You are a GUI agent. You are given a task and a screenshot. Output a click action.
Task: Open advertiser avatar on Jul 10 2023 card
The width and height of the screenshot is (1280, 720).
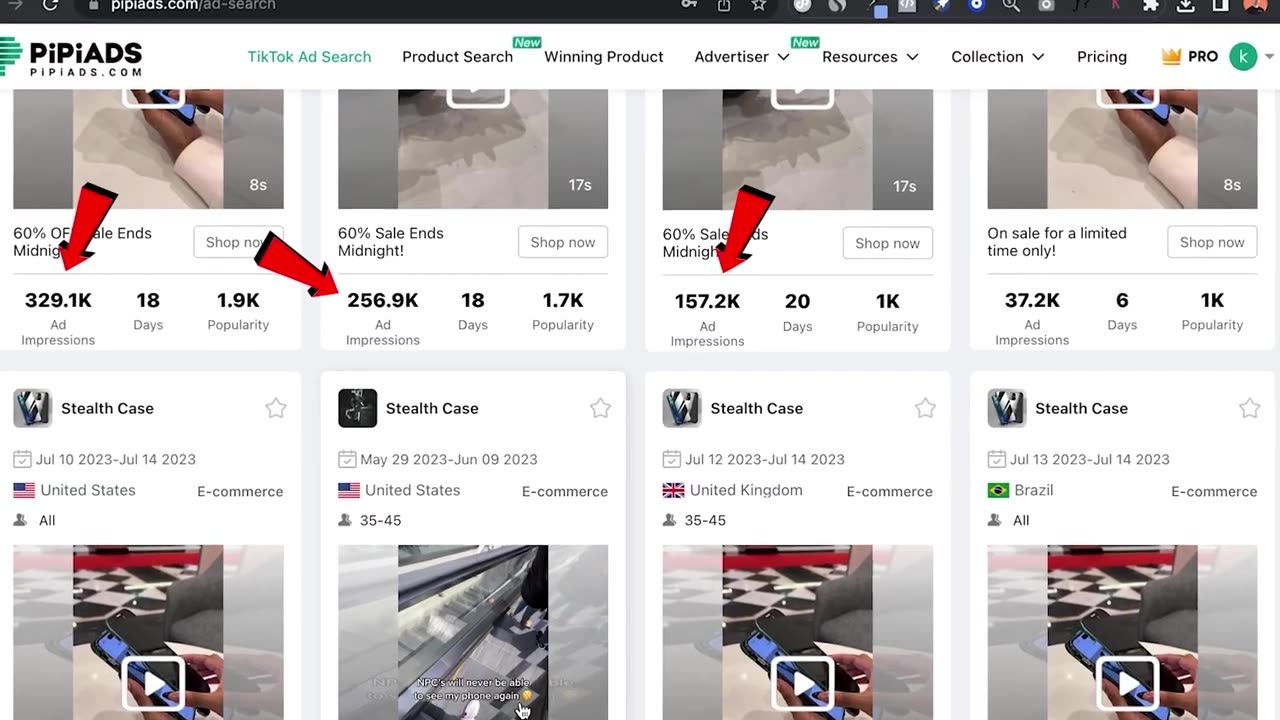[32, 408]
